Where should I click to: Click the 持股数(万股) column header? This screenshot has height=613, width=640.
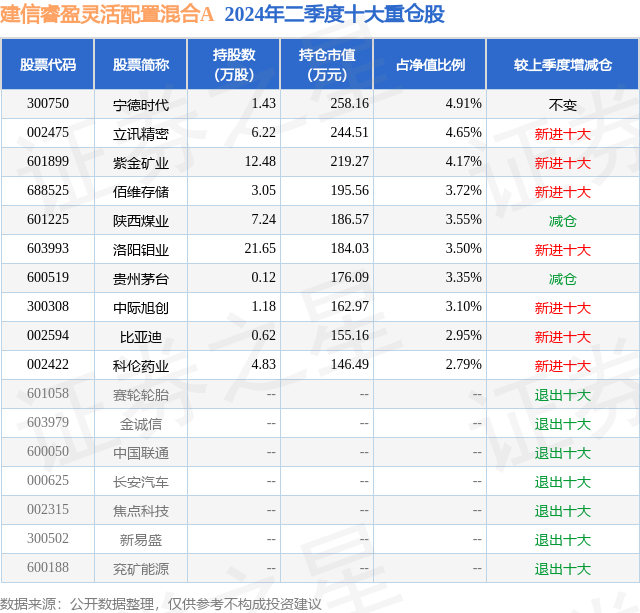click(234, 64)
